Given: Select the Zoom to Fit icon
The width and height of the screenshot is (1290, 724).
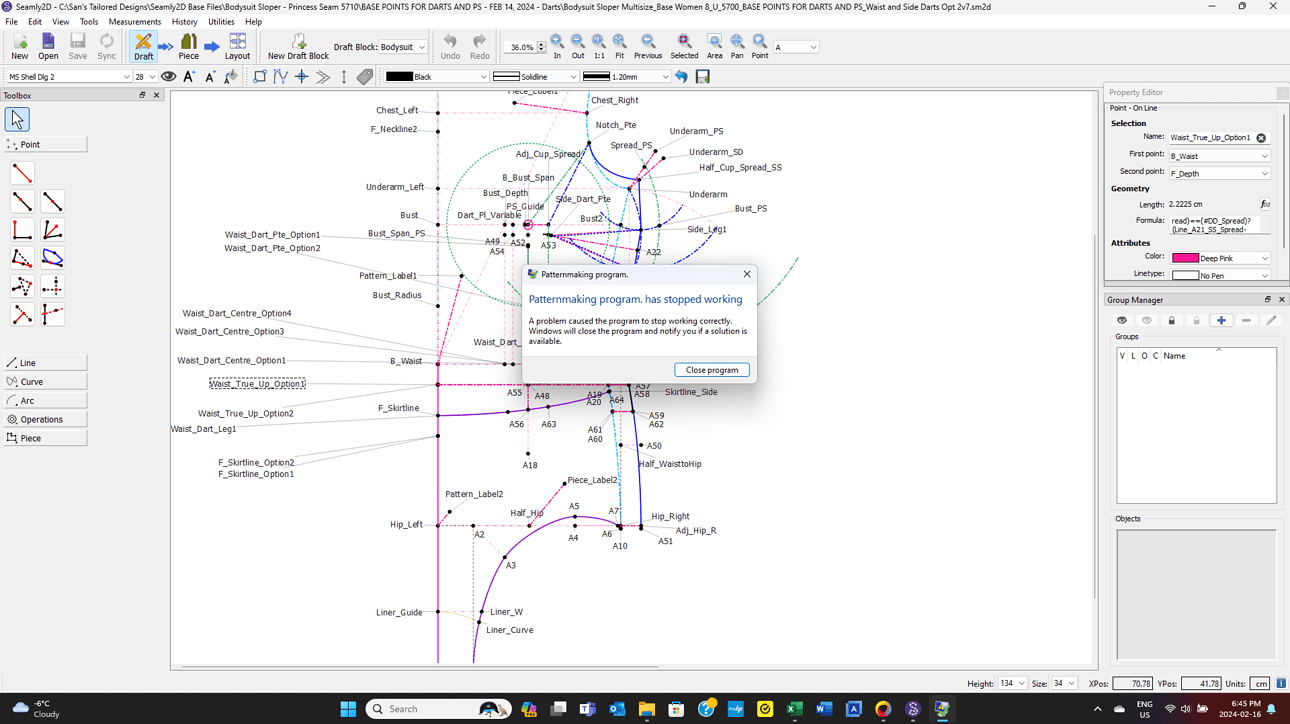Looking at the screenshot, I should point(619,46).
